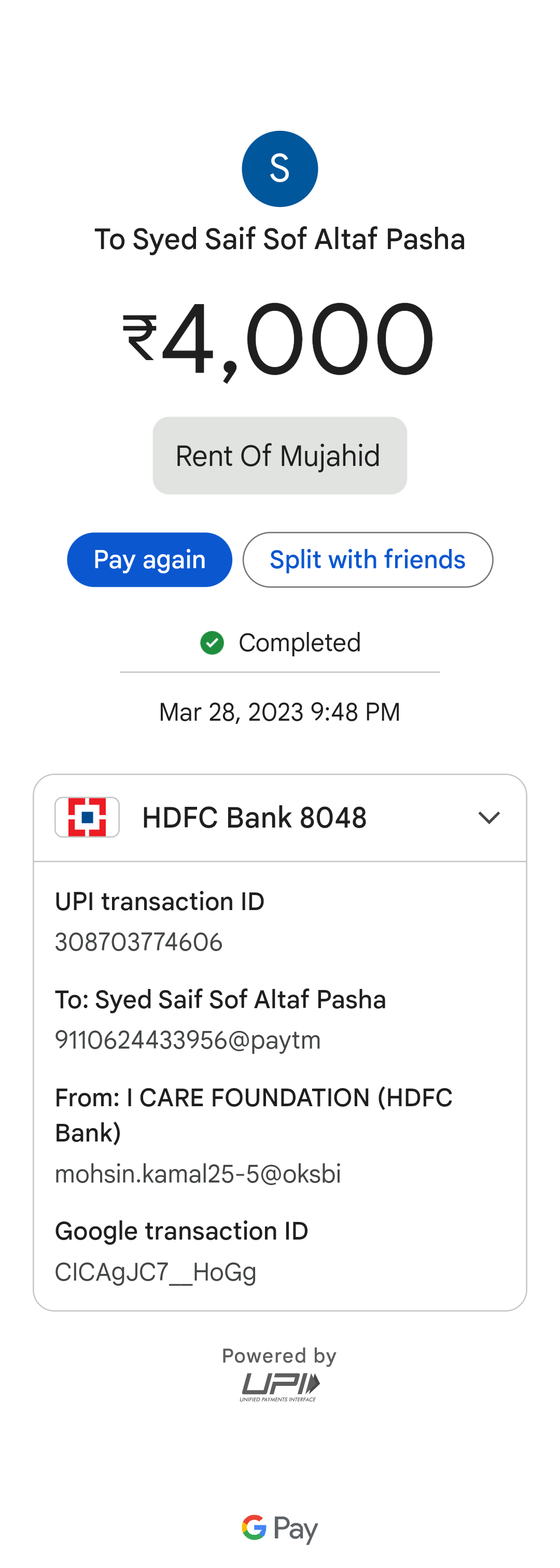Tap the UPI logo at bottom
Image resolution: width=560 pixels, height=1568 pixels.
tap(279, 1386)
